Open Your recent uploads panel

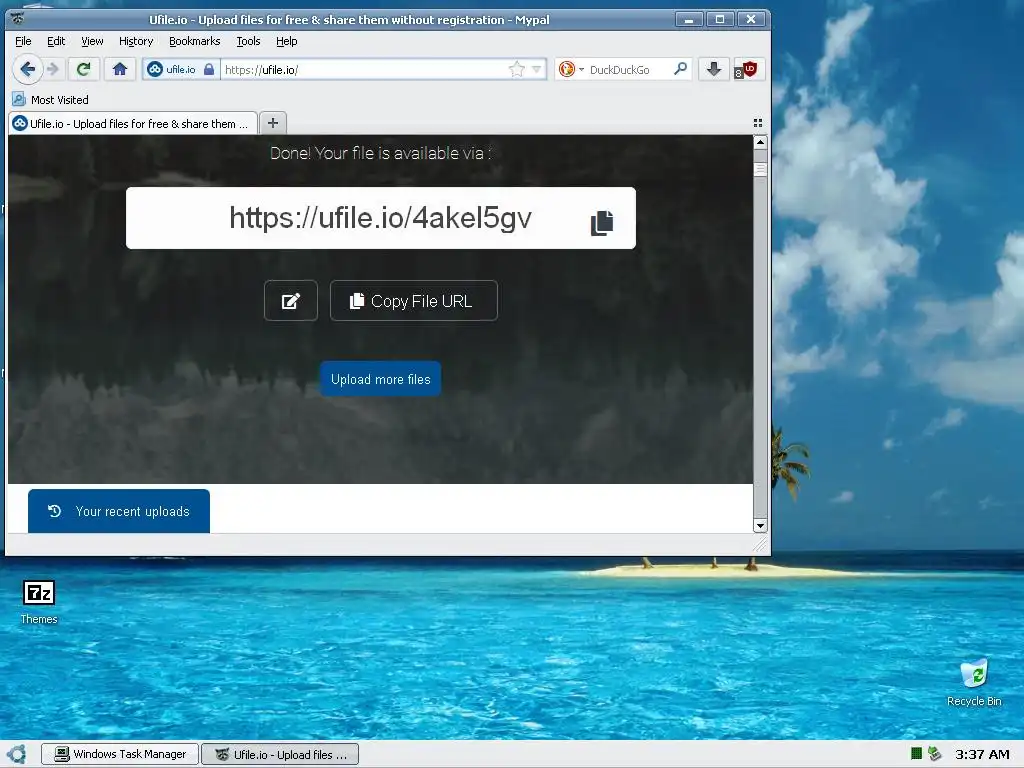point(119,511)
